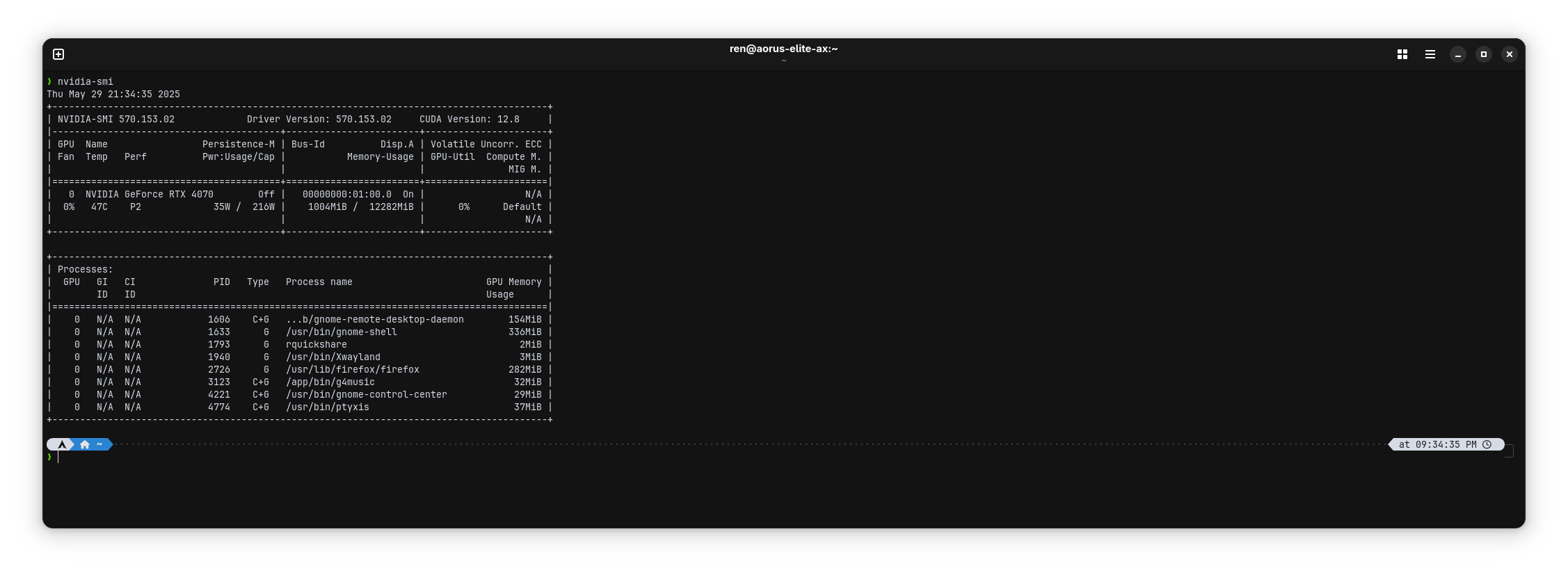The height and width of the screenshot is (575, 1568).
Task: Click the window title ren@aorus-elite-ax:~
Action: click(x=783, y=49)
